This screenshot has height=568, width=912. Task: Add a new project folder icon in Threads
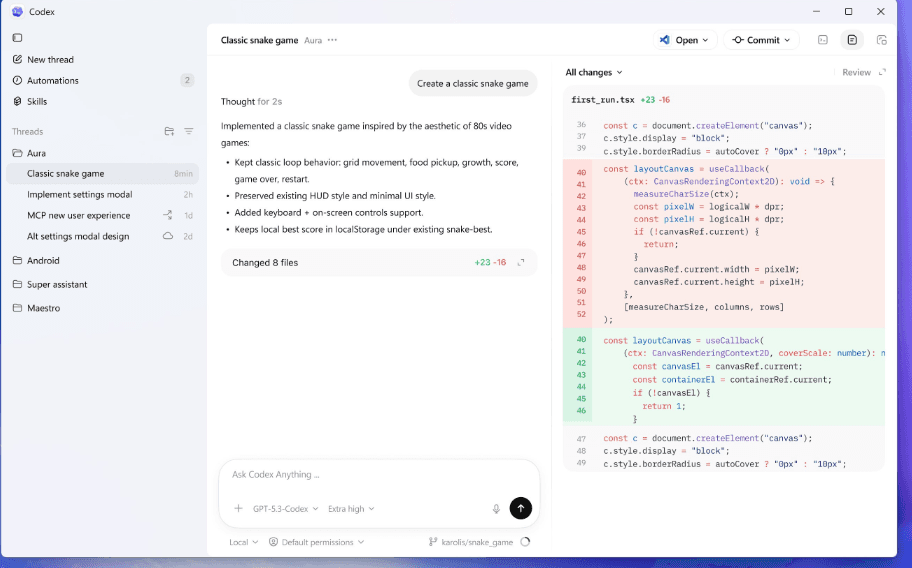pos(169,131)
